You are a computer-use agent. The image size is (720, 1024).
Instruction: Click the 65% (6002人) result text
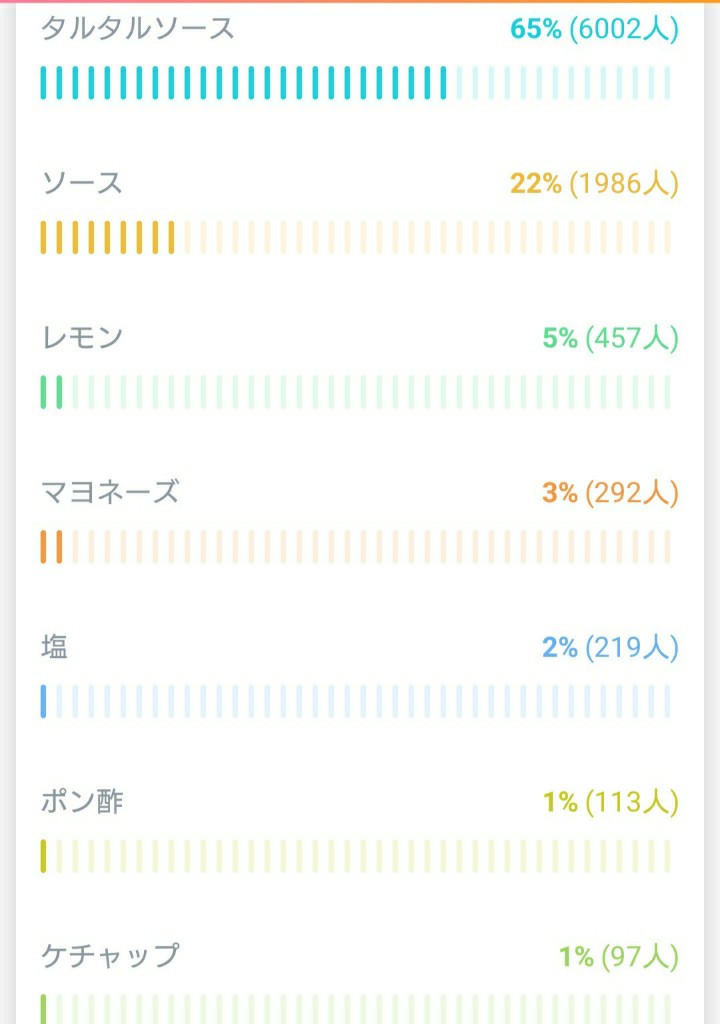595,29
